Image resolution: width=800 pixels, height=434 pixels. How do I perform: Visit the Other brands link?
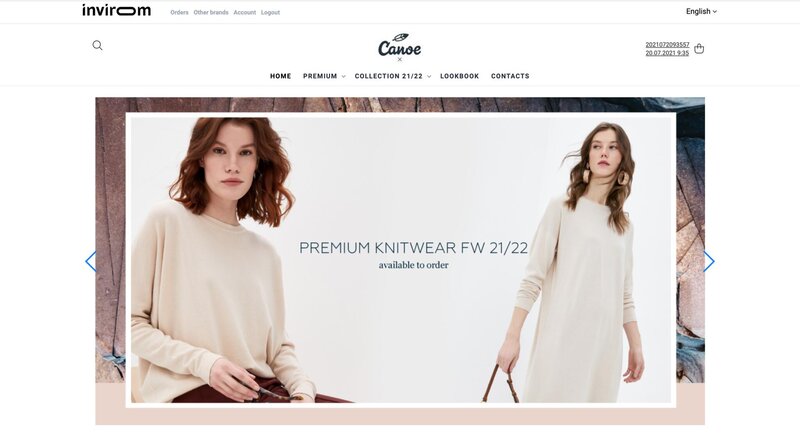point(211,12)
